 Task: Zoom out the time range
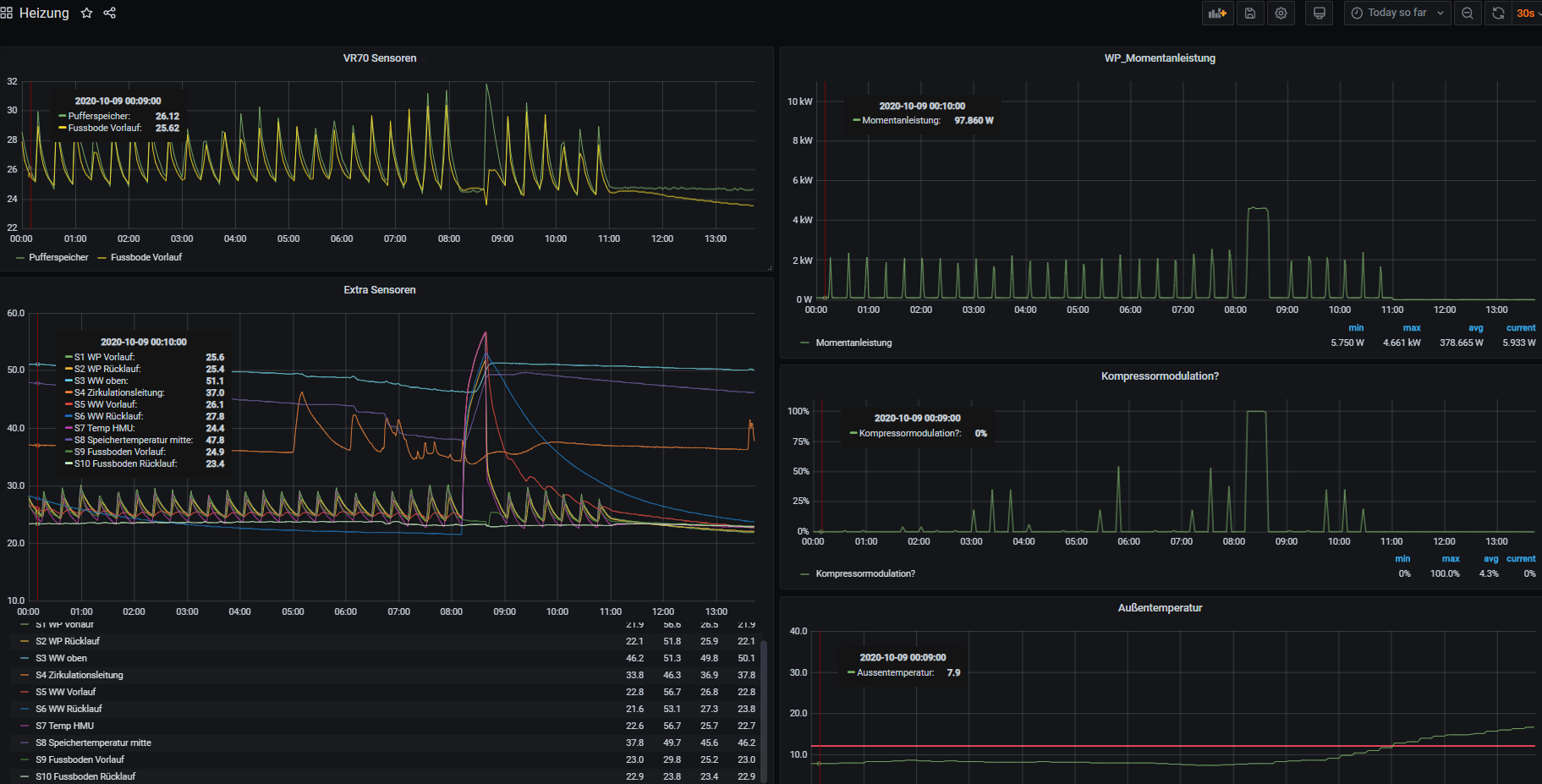[x=1468, y=14]
